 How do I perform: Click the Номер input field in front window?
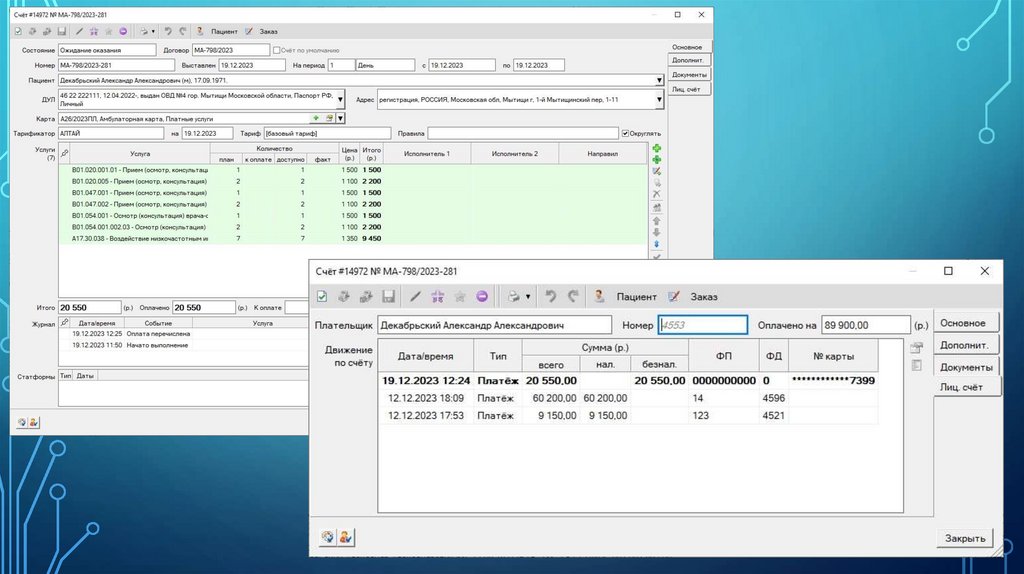pos(702,325)
